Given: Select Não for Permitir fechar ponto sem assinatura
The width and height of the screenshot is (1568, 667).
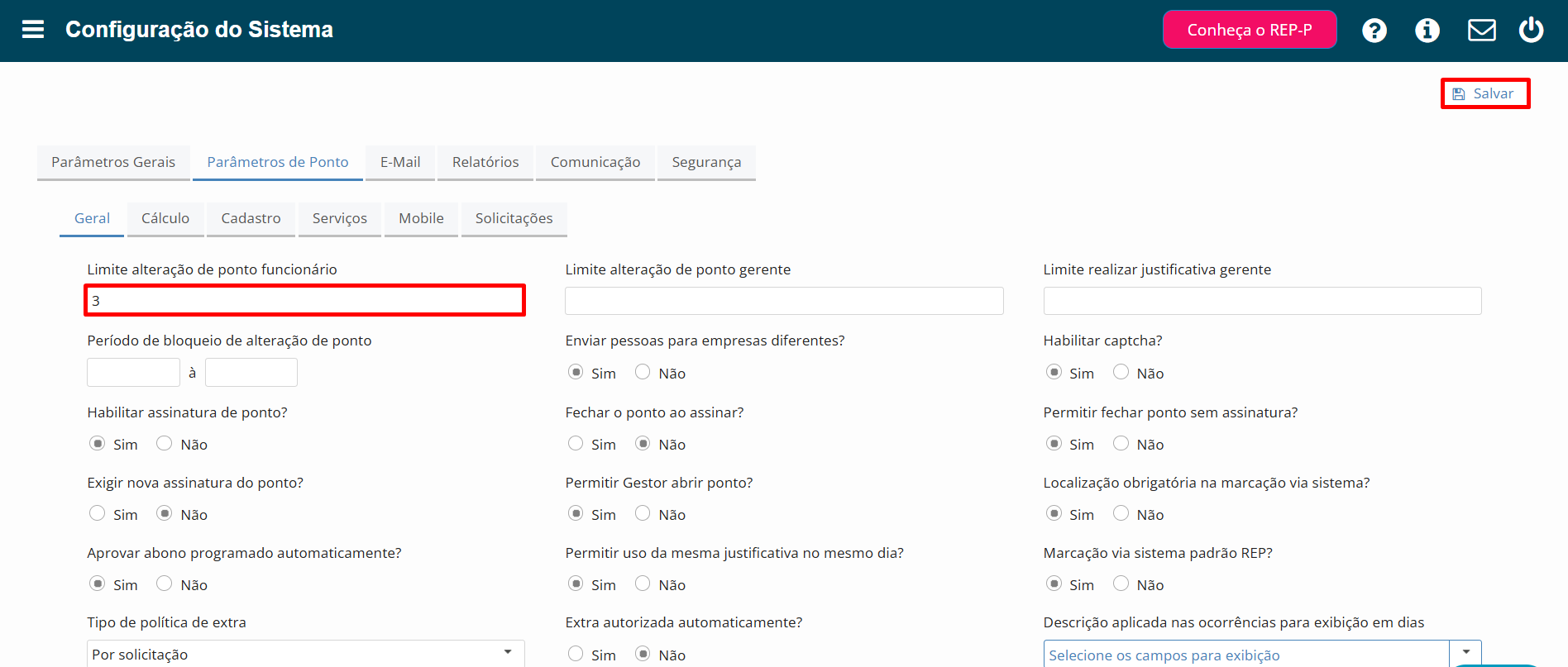Looking at the screenshot, I should point(1121,443).
